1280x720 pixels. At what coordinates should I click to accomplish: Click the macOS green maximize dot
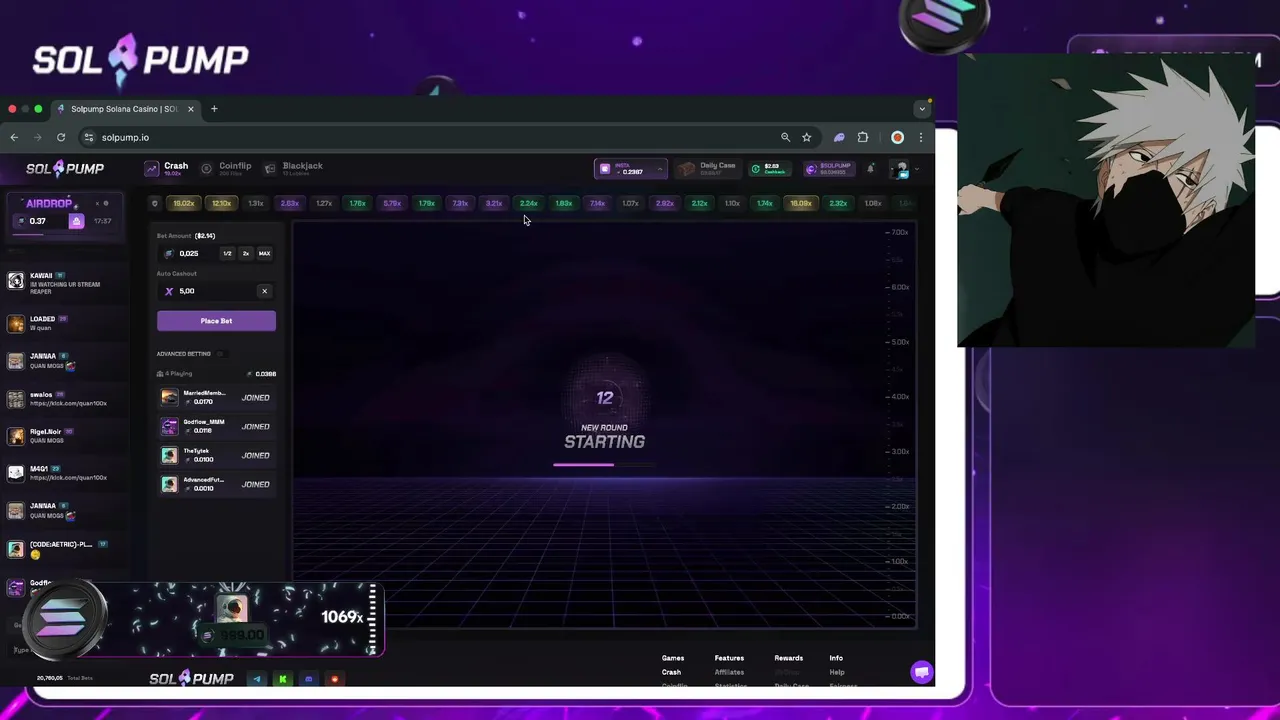pos(38,109)
